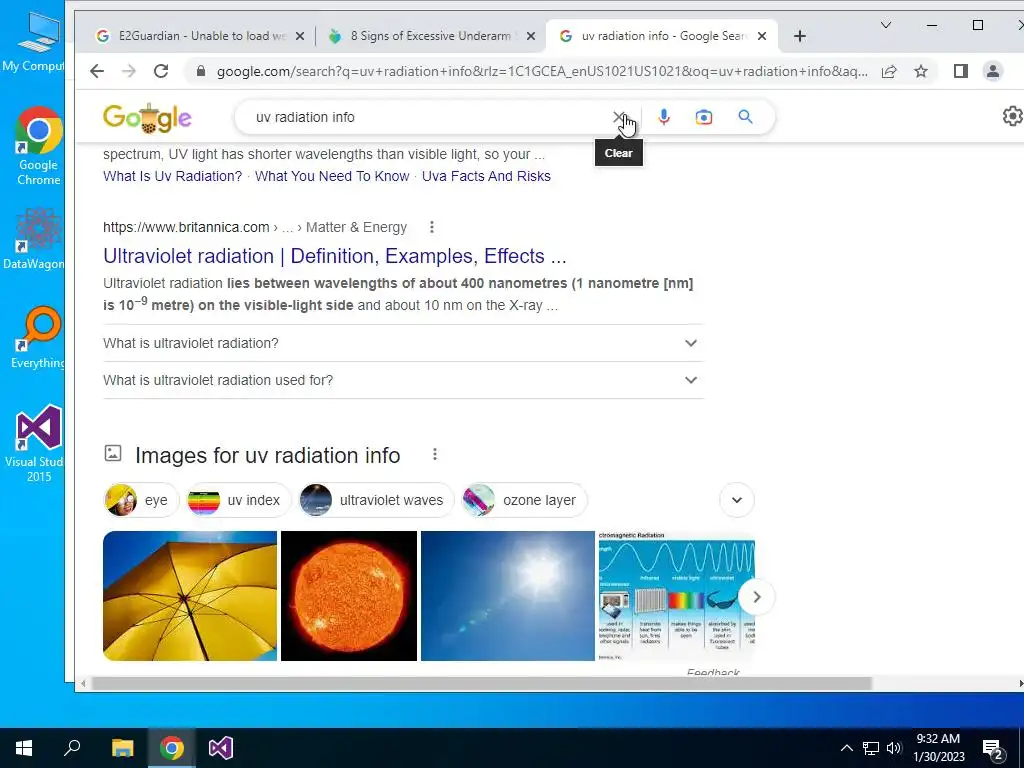1024x768 pixels.
Task: Click the 'Images for uv radiation info' heading
Action: pyautogui.click(x=268, y=455)
